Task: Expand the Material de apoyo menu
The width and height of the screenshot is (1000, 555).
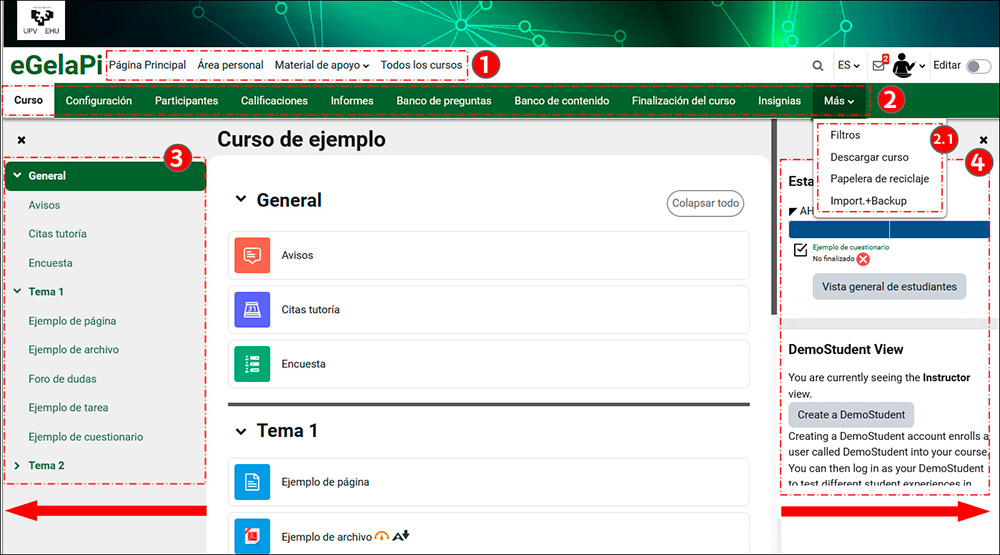Action: (x=322, y=65)
